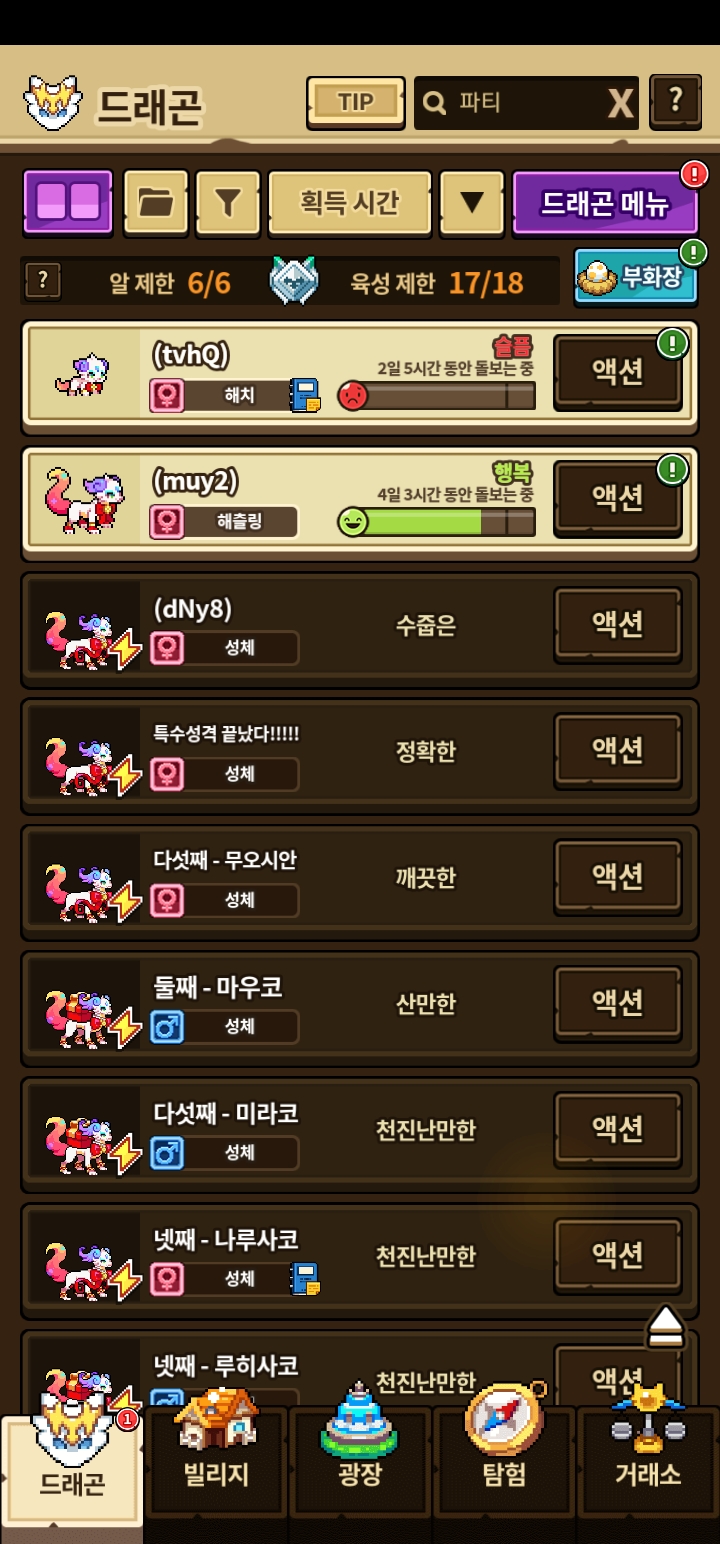Tap the scroll-to-top eject arrow icon
Screen dimensions: 720x1544
coord(666,1327)
